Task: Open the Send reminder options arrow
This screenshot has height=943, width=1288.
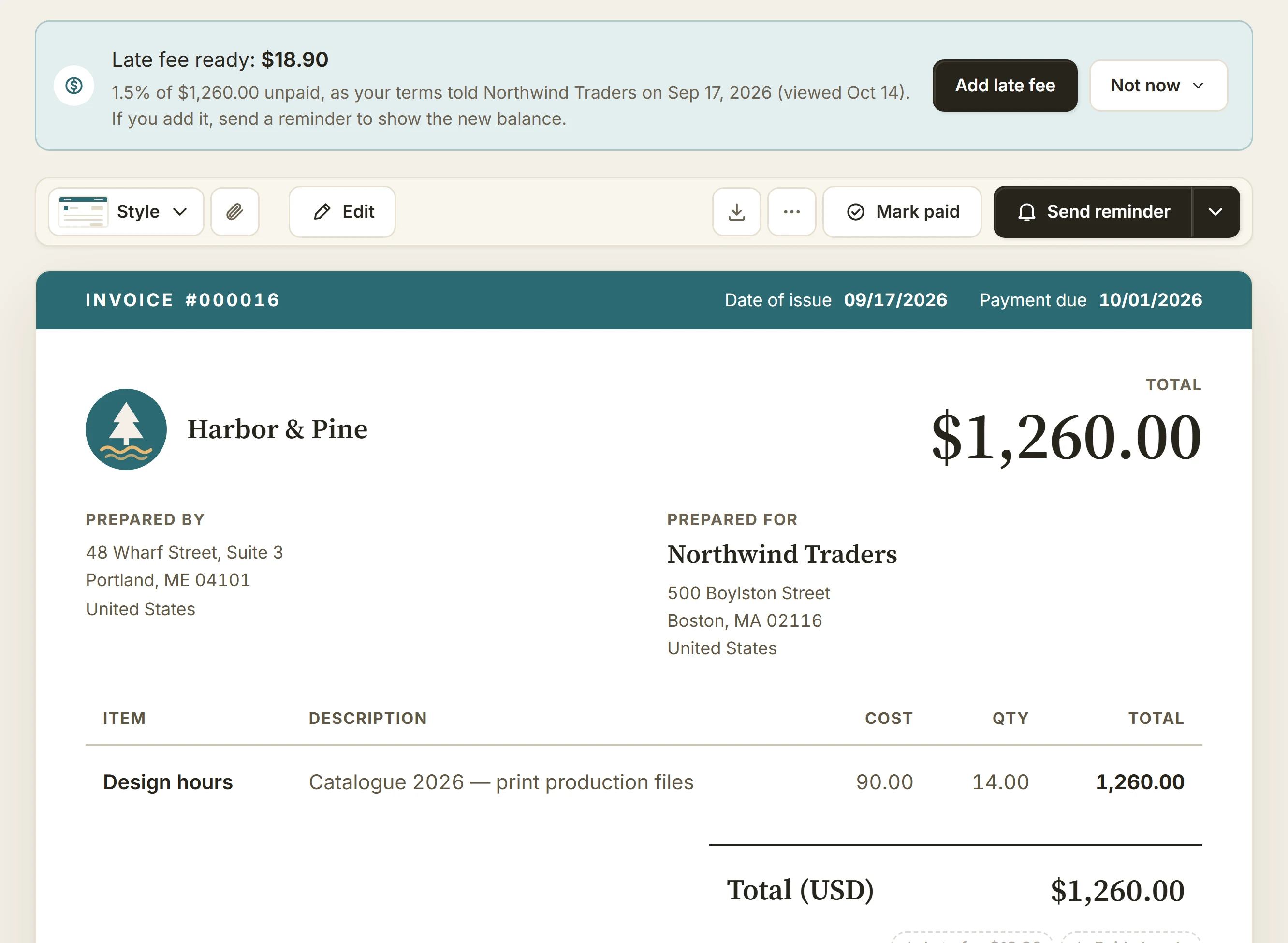Action: [1215, 212]
